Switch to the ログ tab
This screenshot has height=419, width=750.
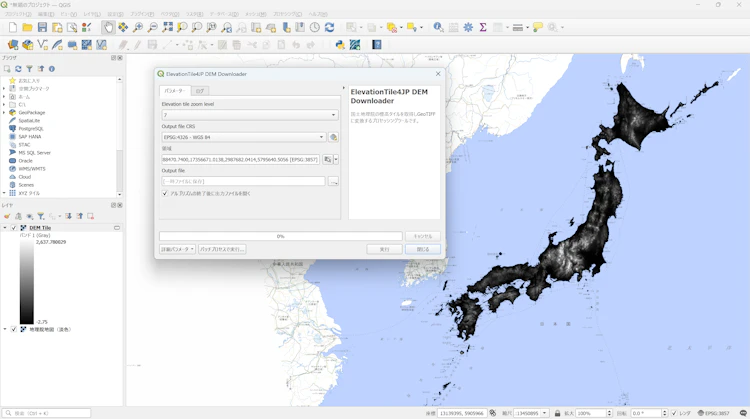pyautogui.click(x=200, y=91)
